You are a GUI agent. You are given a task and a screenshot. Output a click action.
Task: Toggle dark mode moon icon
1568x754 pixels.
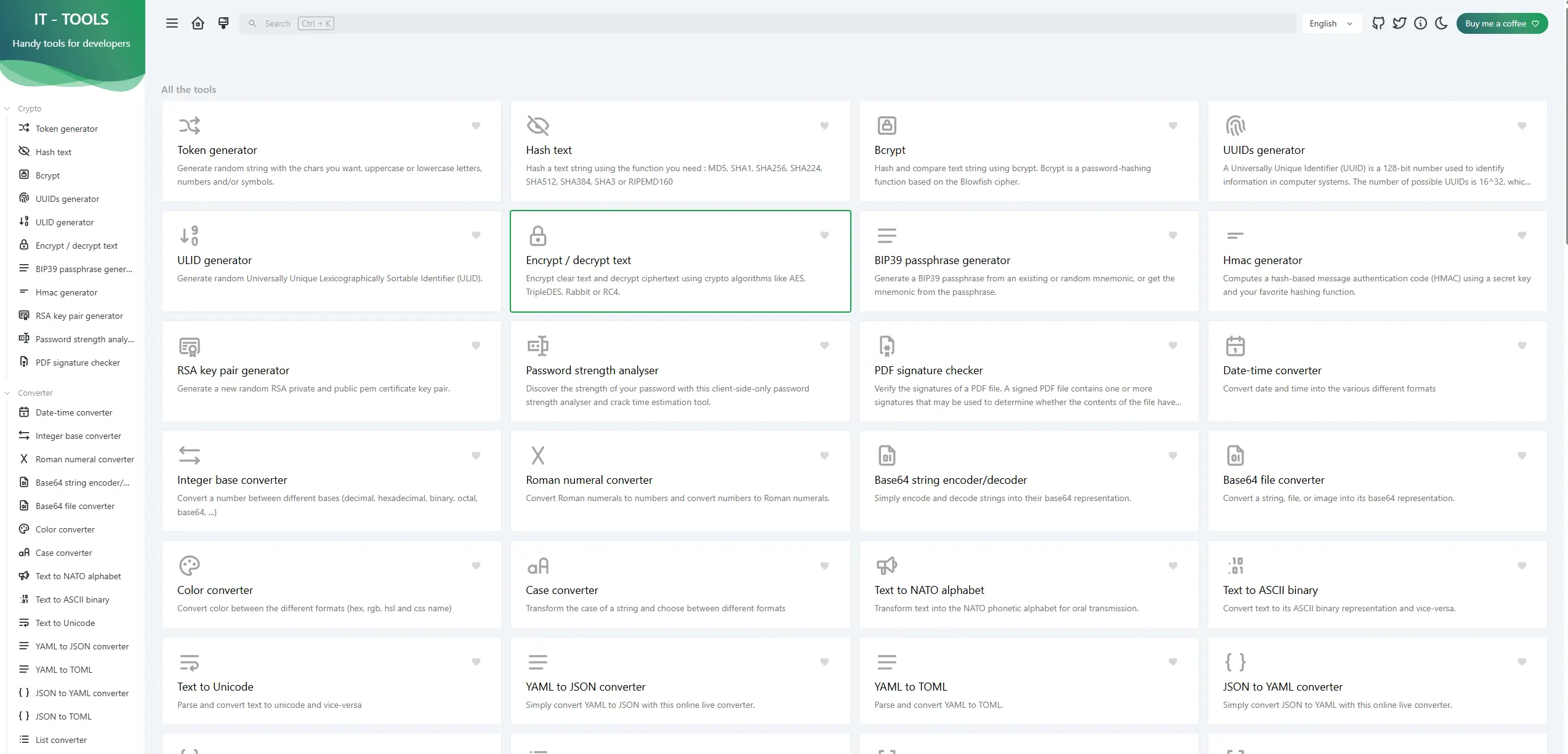tap(1441, 23)
